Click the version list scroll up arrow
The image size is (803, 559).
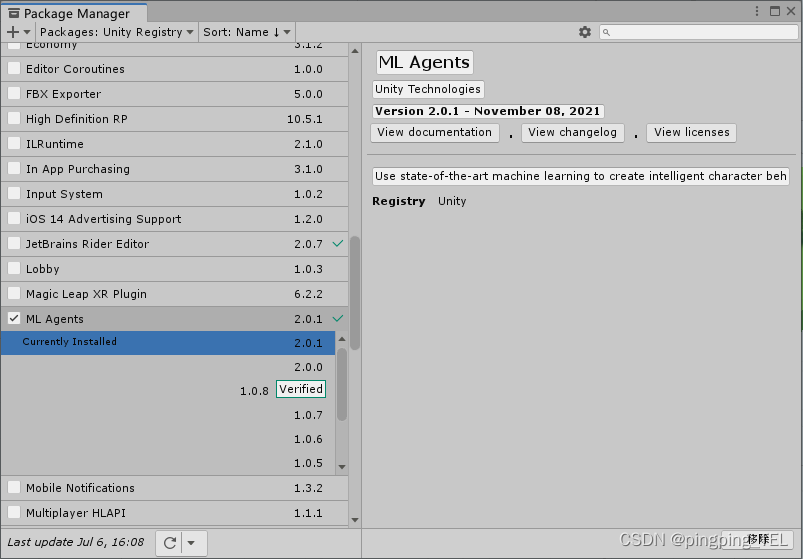click(x=342, y=339)
